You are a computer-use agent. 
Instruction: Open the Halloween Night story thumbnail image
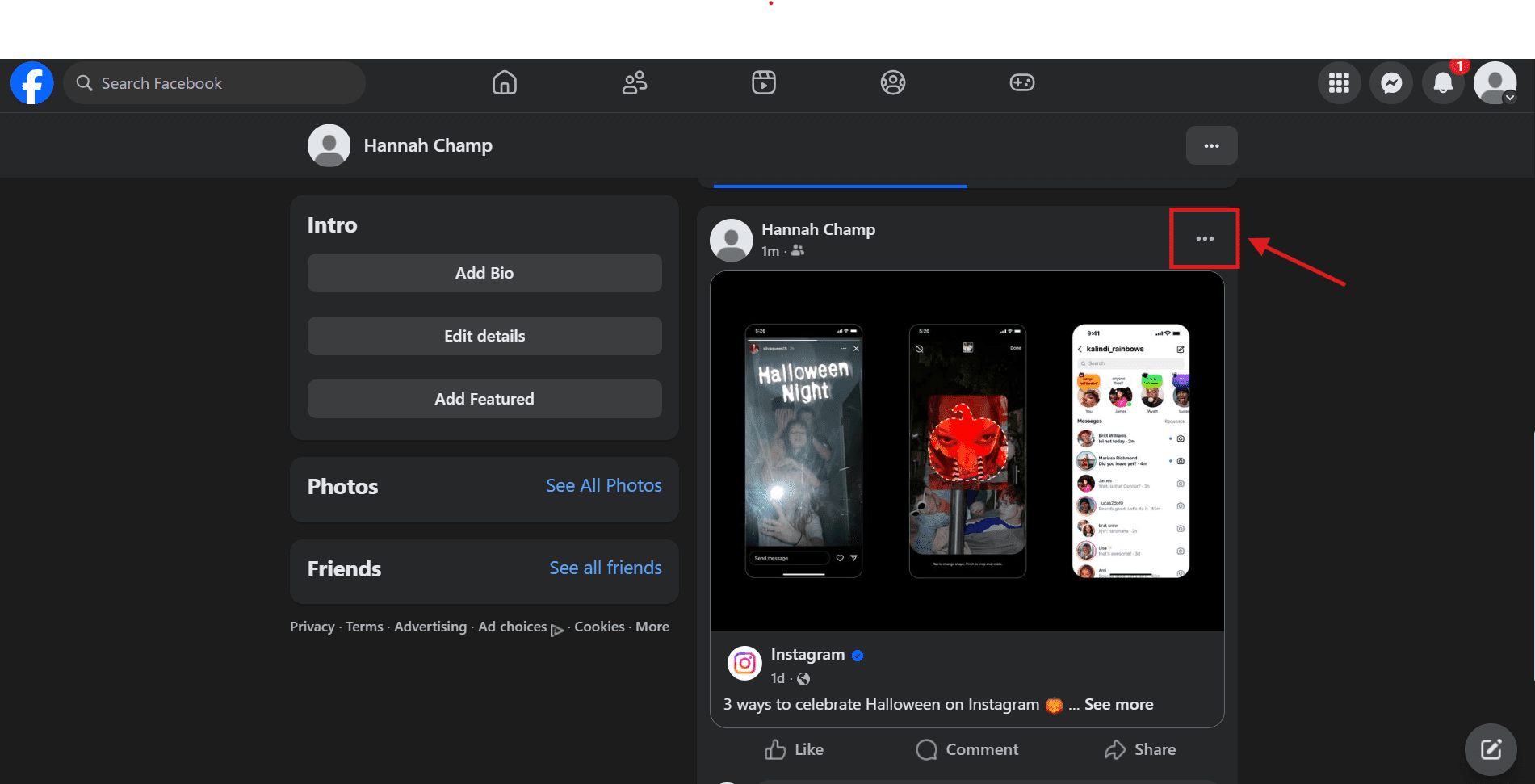tap(803, 451)
